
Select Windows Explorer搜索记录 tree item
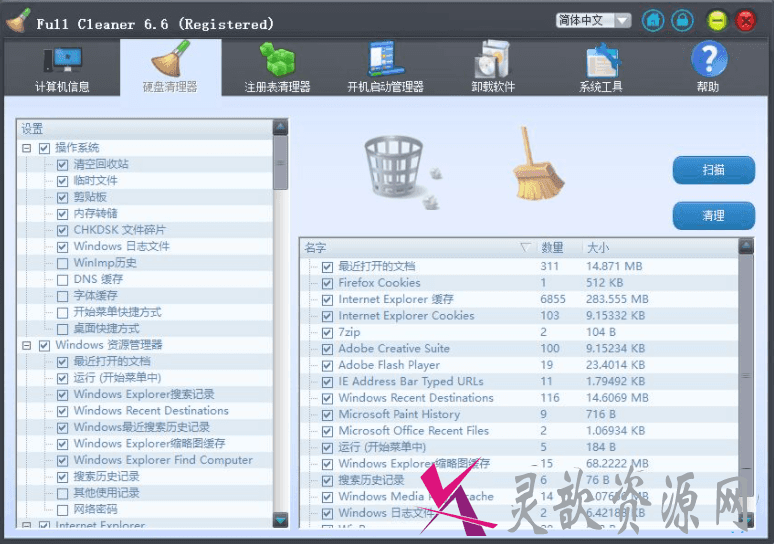point(144,394)
